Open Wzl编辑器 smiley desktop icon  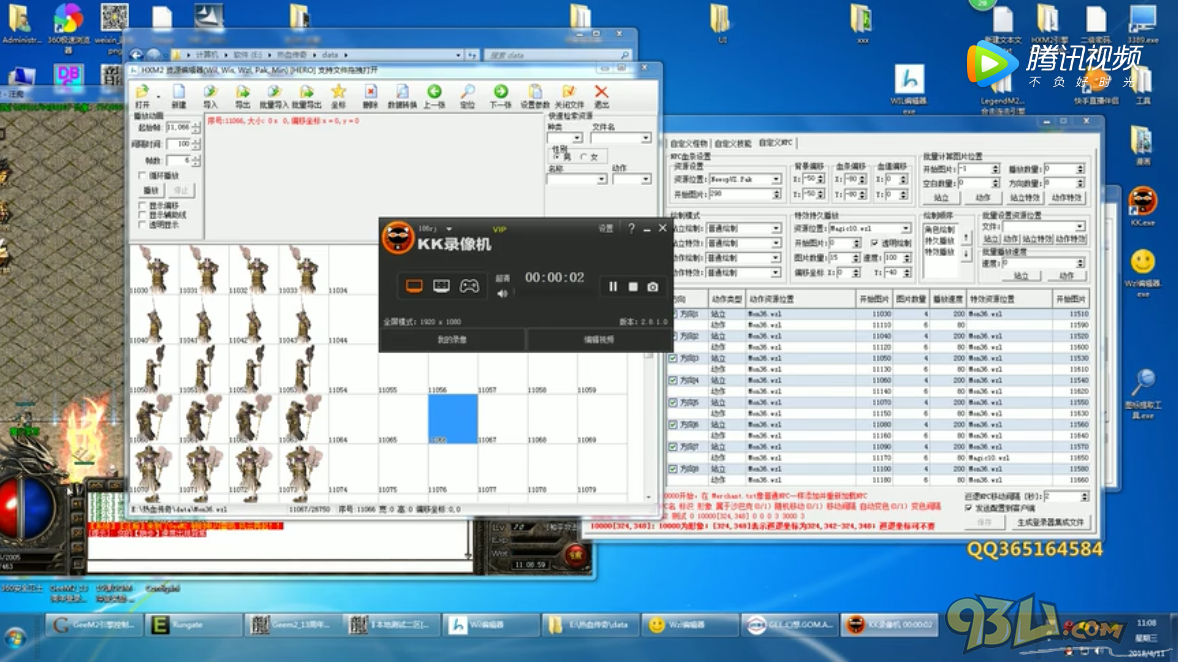pos(1143,273)
